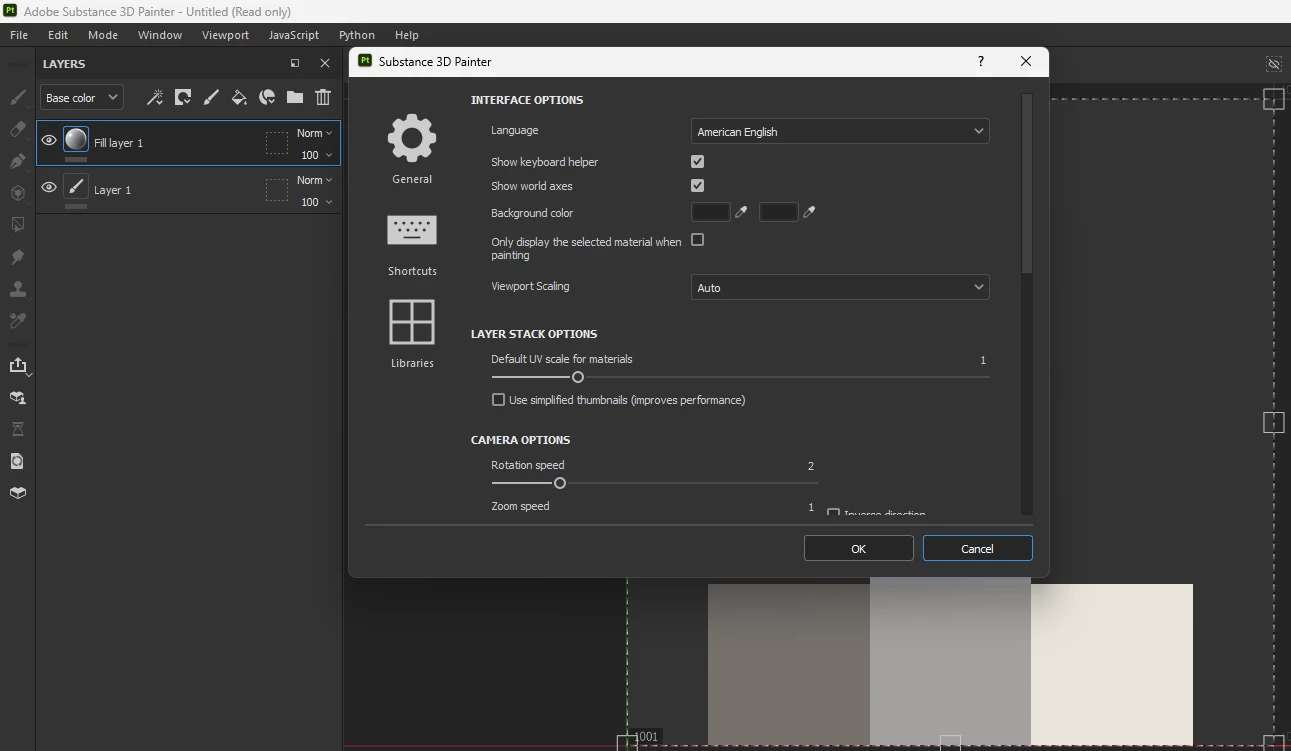The width and height of the screenshot is (1291, 751).
Task: Add a smart material from Layers toolbar
Action: (x=267, y=97)
